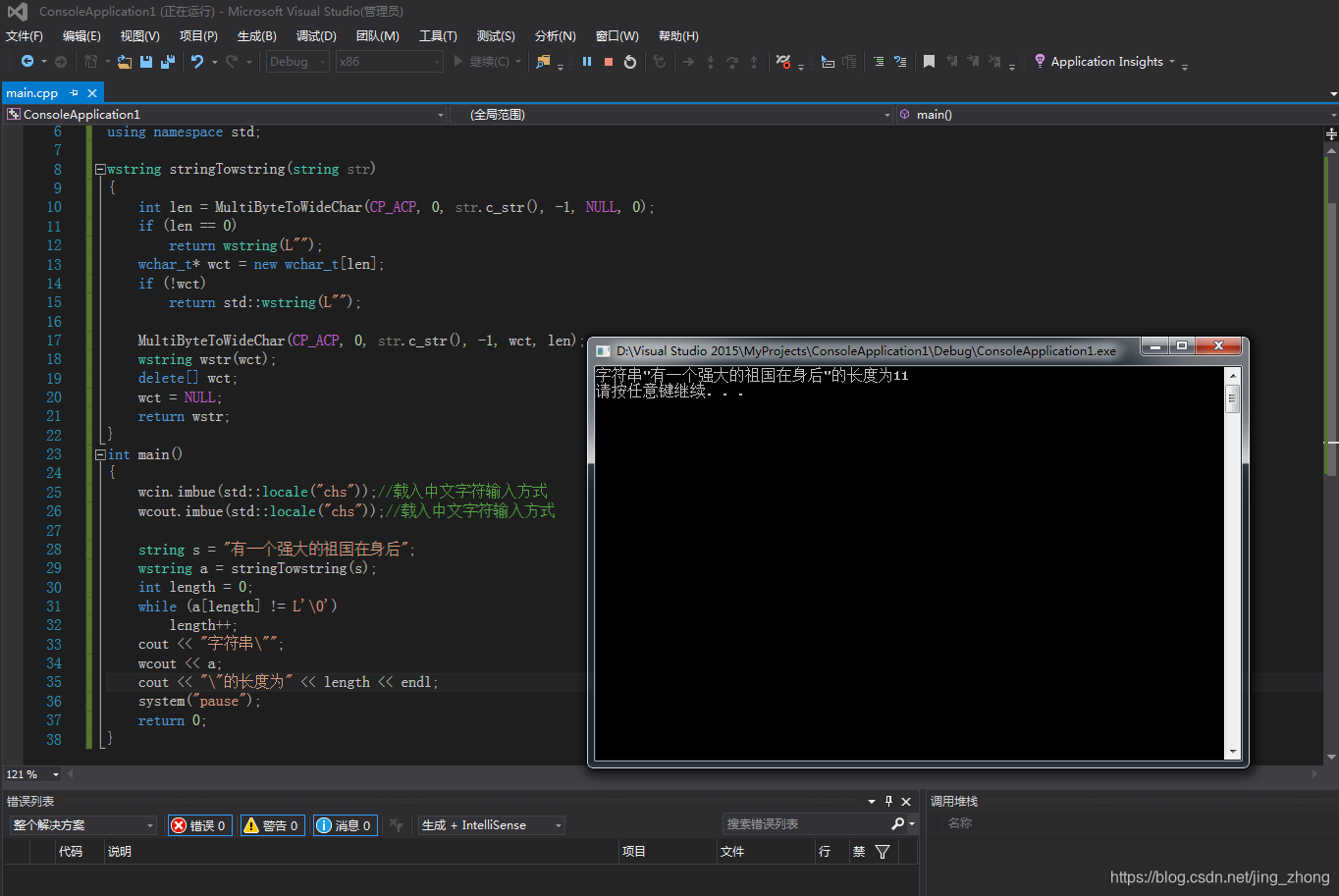Image resolution: width=1339 pixels, height=896 pixels.
Task: Open the Debug configuration dropdown
Action: coord(321,61)
